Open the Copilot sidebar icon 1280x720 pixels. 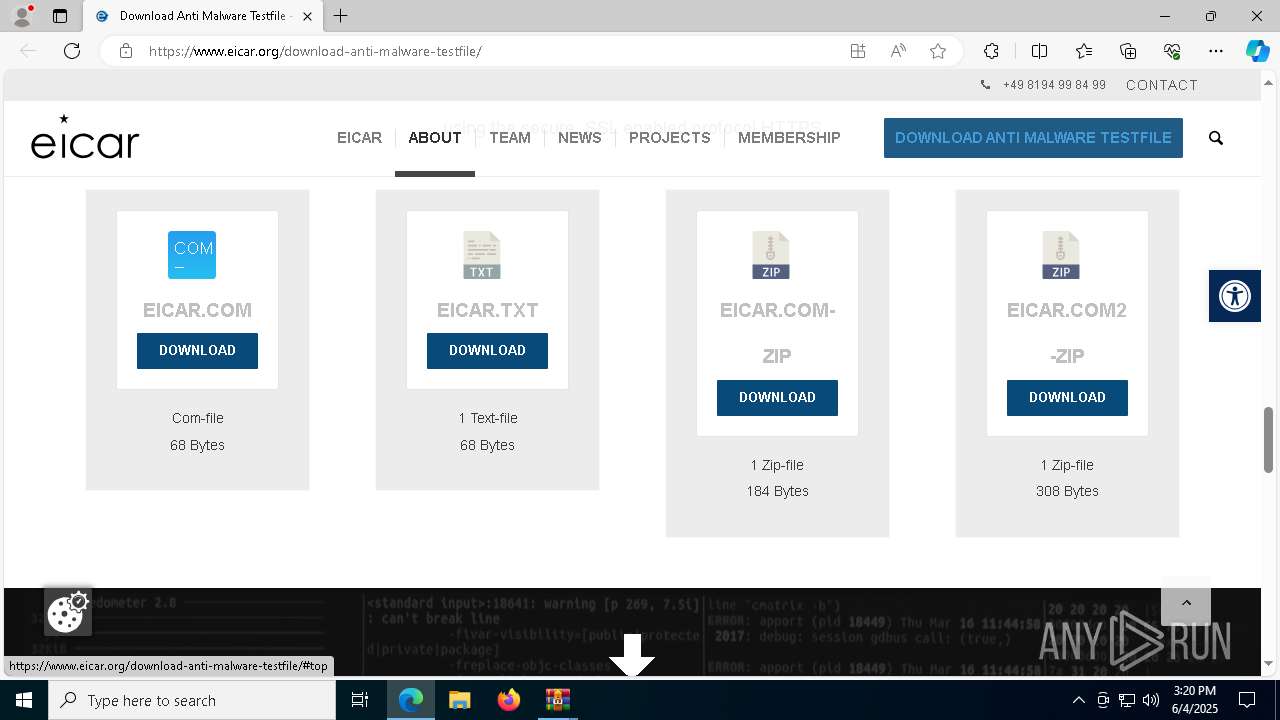1257,51
